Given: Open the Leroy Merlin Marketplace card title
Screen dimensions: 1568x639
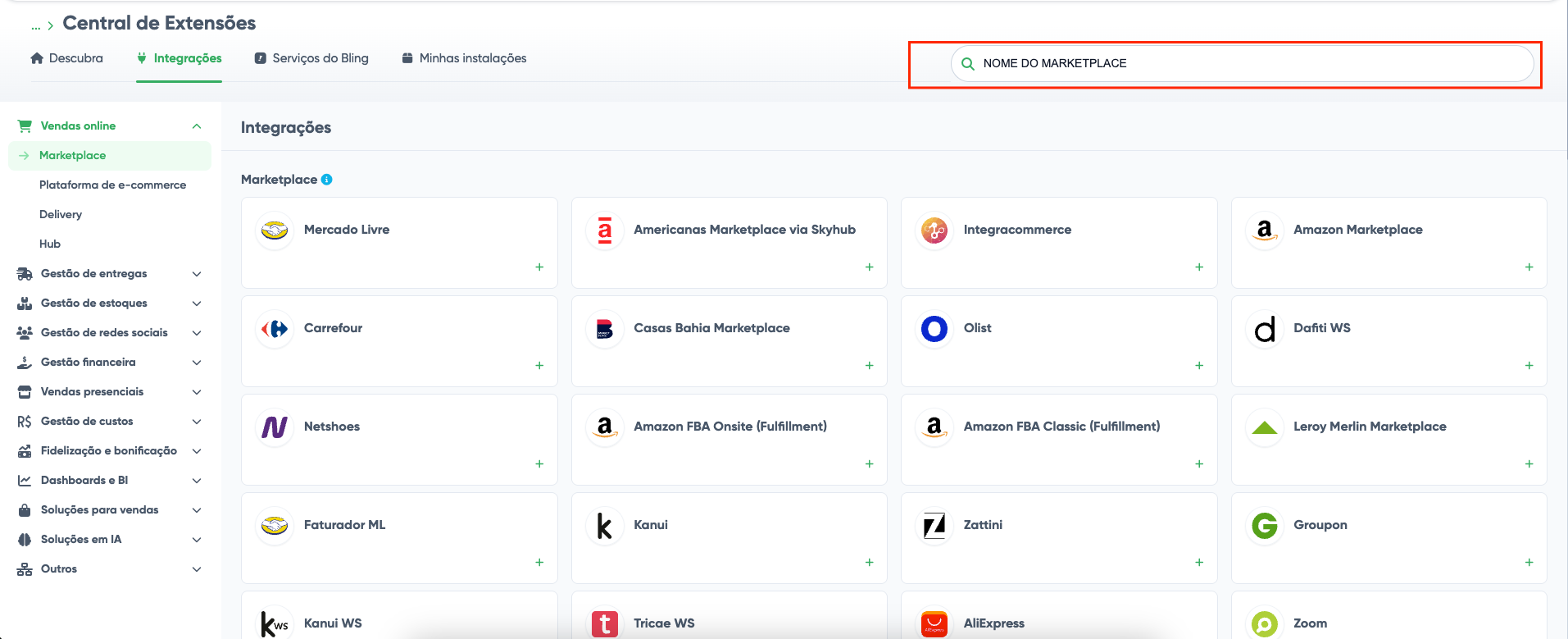Looking at the screenshot, I should (x=1370, y=427).
